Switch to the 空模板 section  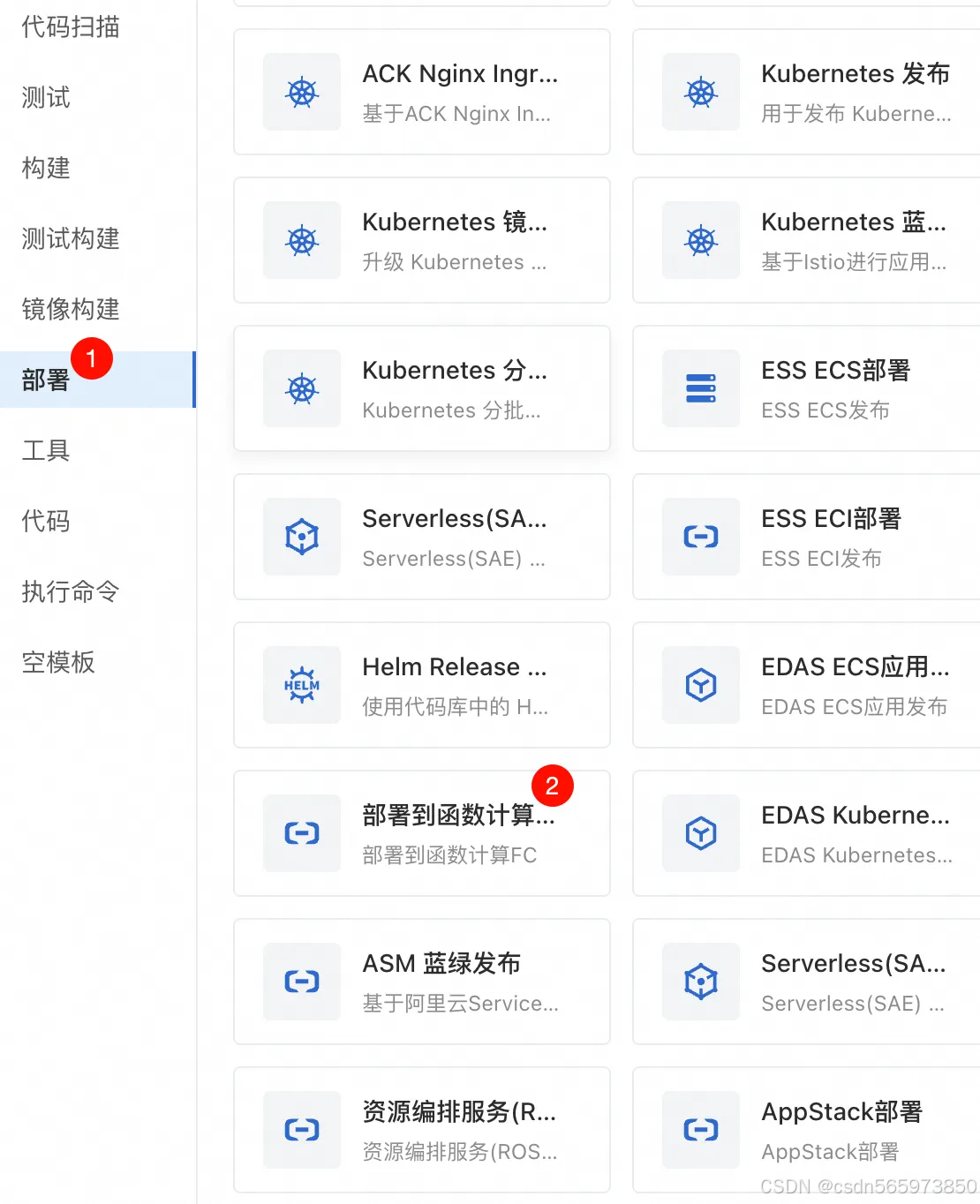(57, 663)
